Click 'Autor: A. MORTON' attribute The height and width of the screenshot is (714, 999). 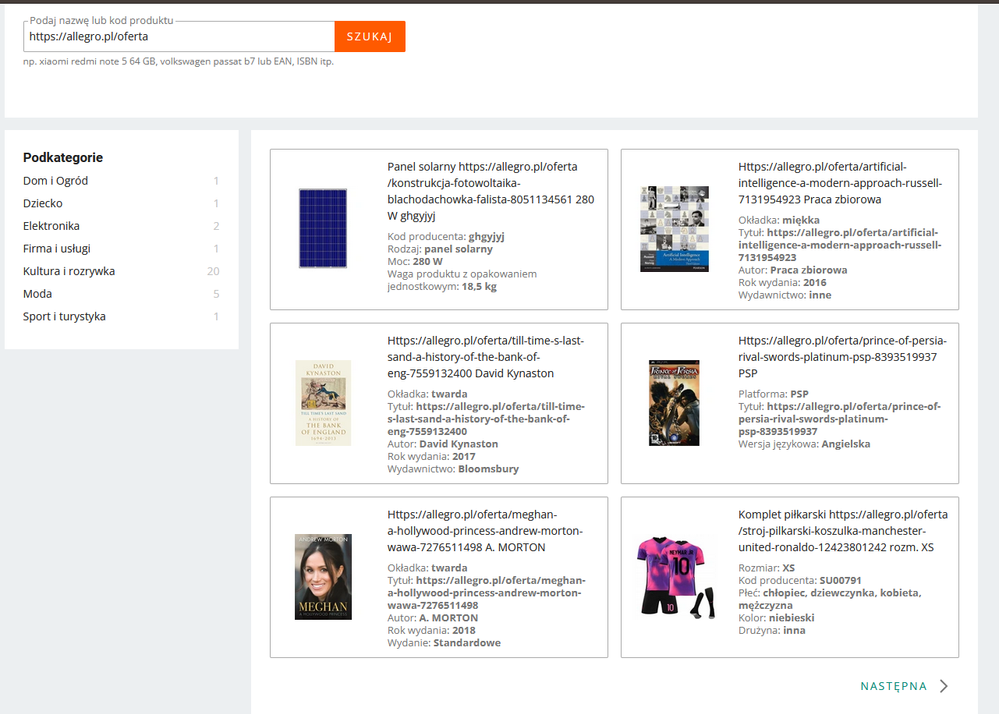[x=433, y=618]
